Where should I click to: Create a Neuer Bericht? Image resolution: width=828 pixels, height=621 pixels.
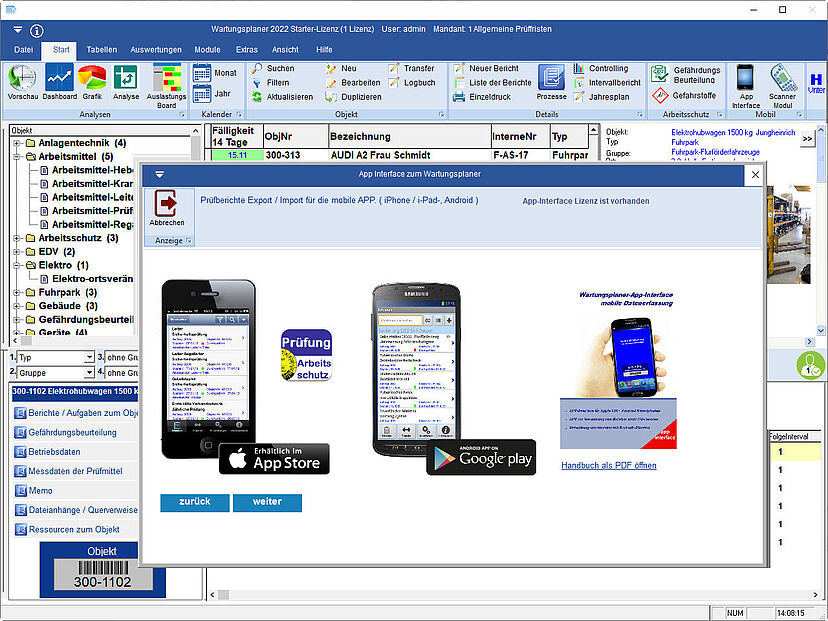(x=486, y=68)
